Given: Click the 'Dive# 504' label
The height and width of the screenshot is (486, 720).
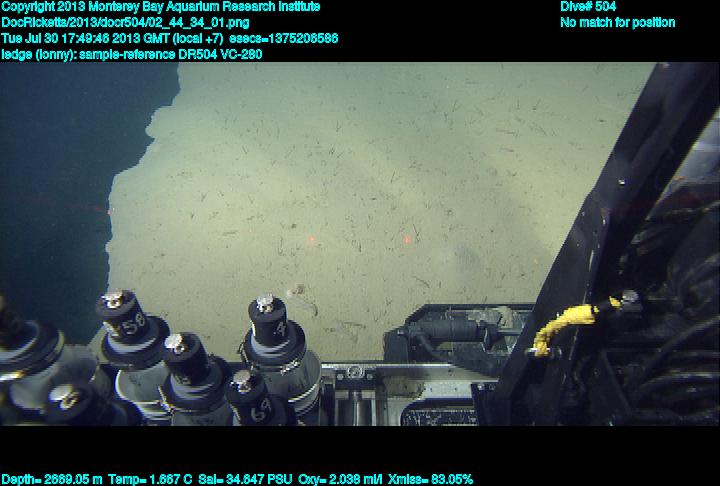Looking at the screenshot, I should click(x=588, y=6).
